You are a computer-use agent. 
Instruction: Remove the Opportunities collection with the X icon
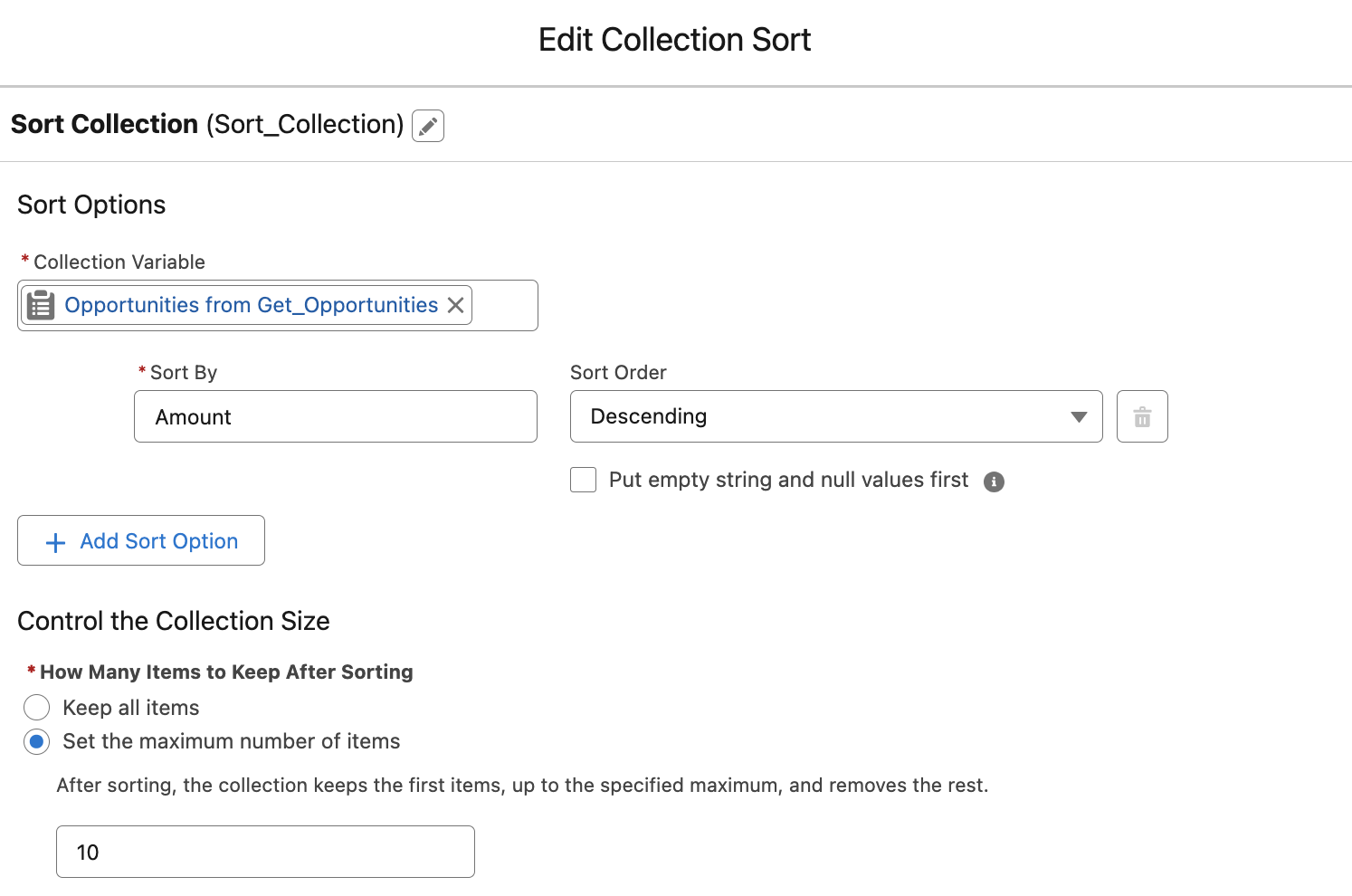(x=456, y=305)
